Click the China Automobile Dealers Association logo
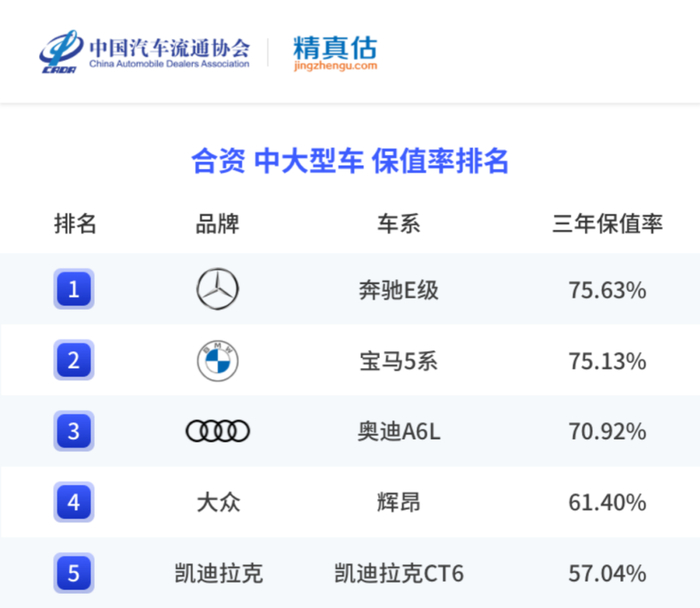The height and width of the screenshot is (608, 700). point(63,52)
